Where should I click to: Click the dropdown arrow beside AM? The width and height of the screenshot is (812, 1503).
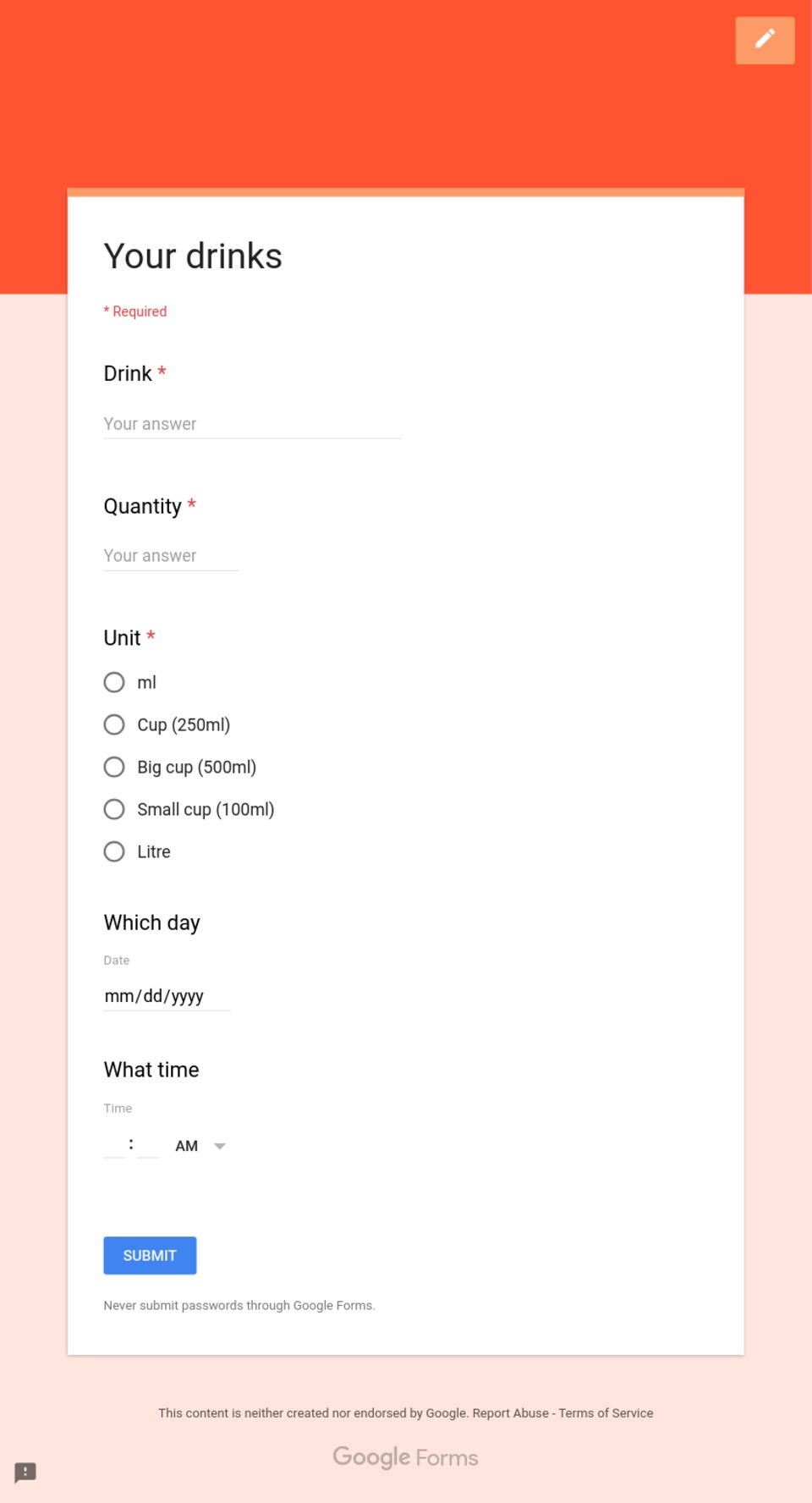tap(219, 1146)
